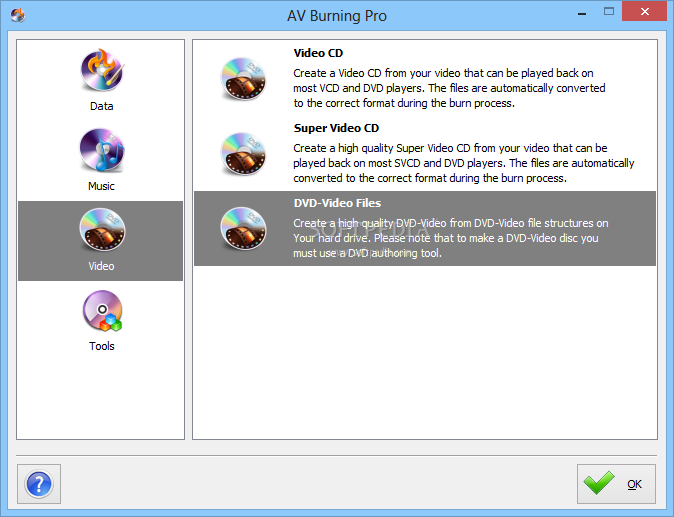Minimize the AV Burning Pro window

click(x=582, y=12)
